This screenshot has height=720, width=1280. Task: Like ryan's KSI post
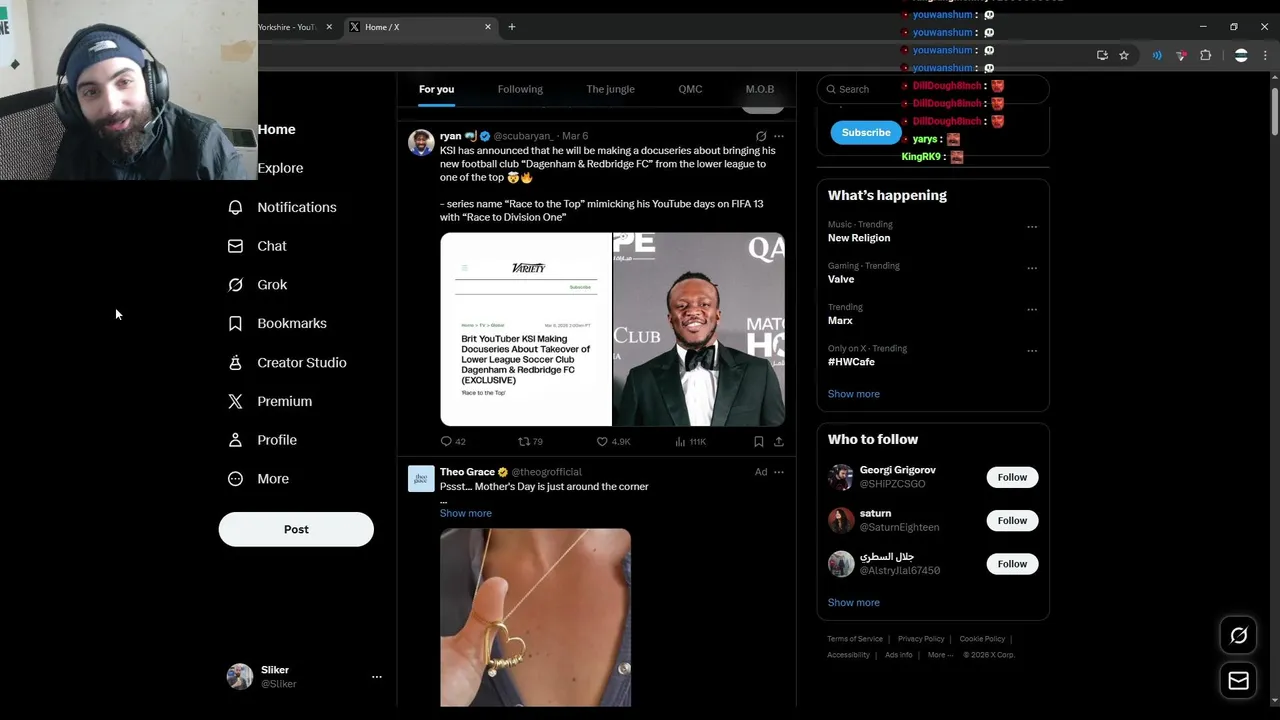pyautogui.click(x=602, y=441)
